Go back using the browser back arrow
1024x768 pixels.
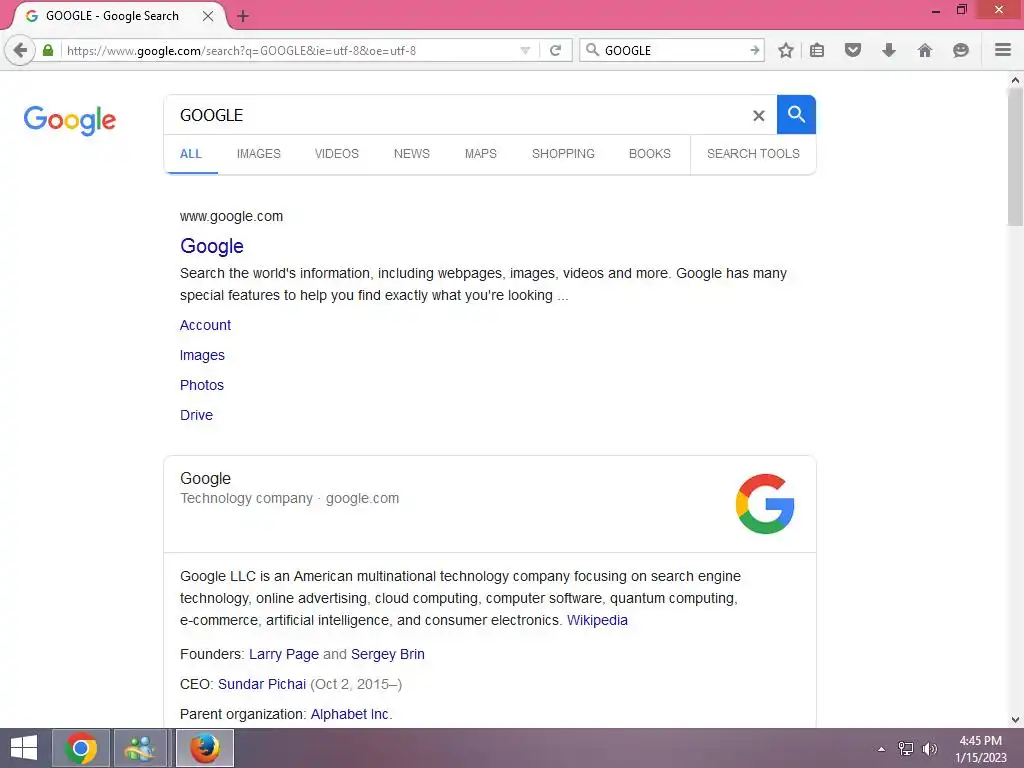pyautogui.click(x=20, y=50)
